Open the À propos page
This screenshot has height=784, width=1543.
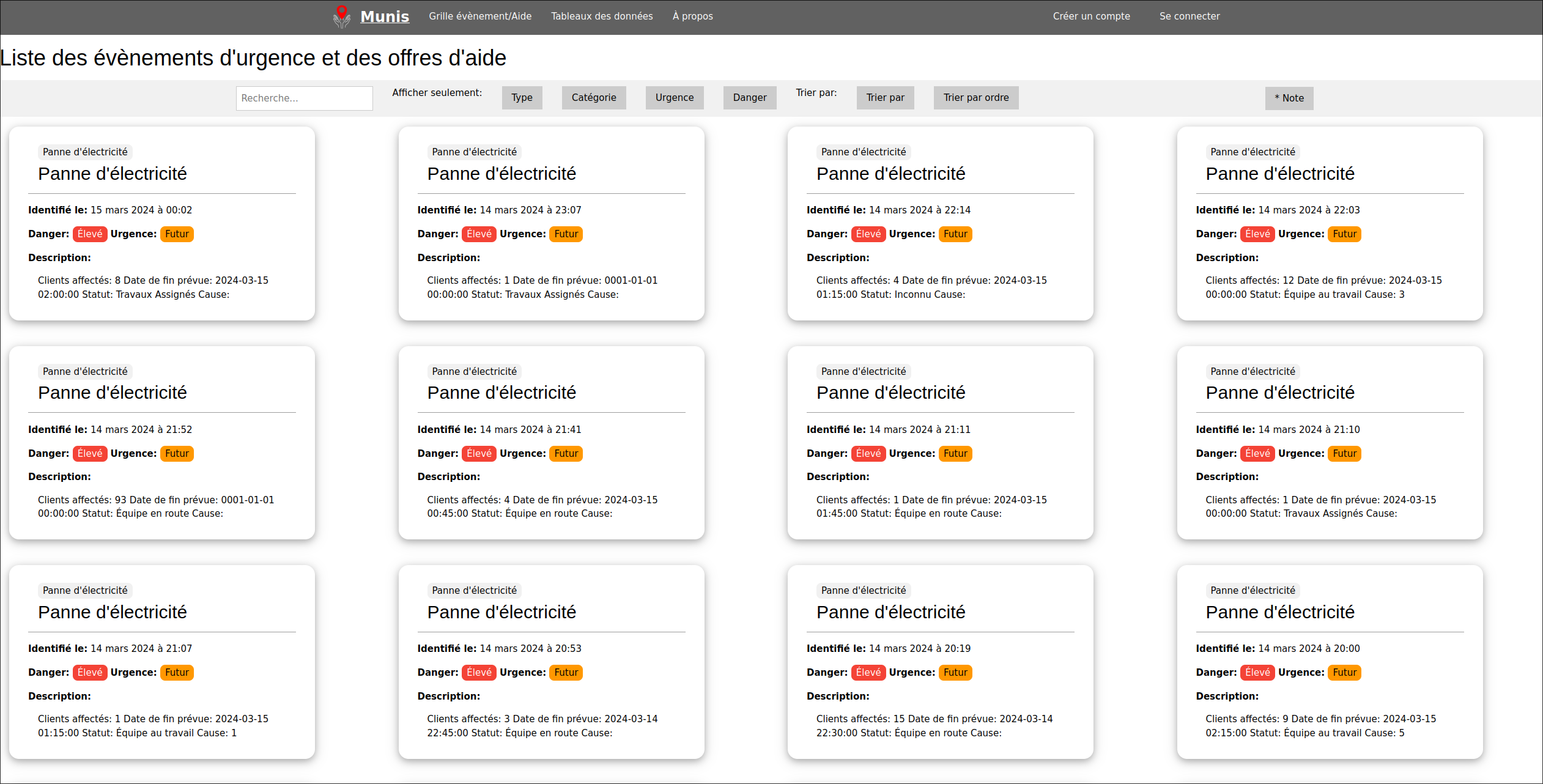click(x=692, y=17)
